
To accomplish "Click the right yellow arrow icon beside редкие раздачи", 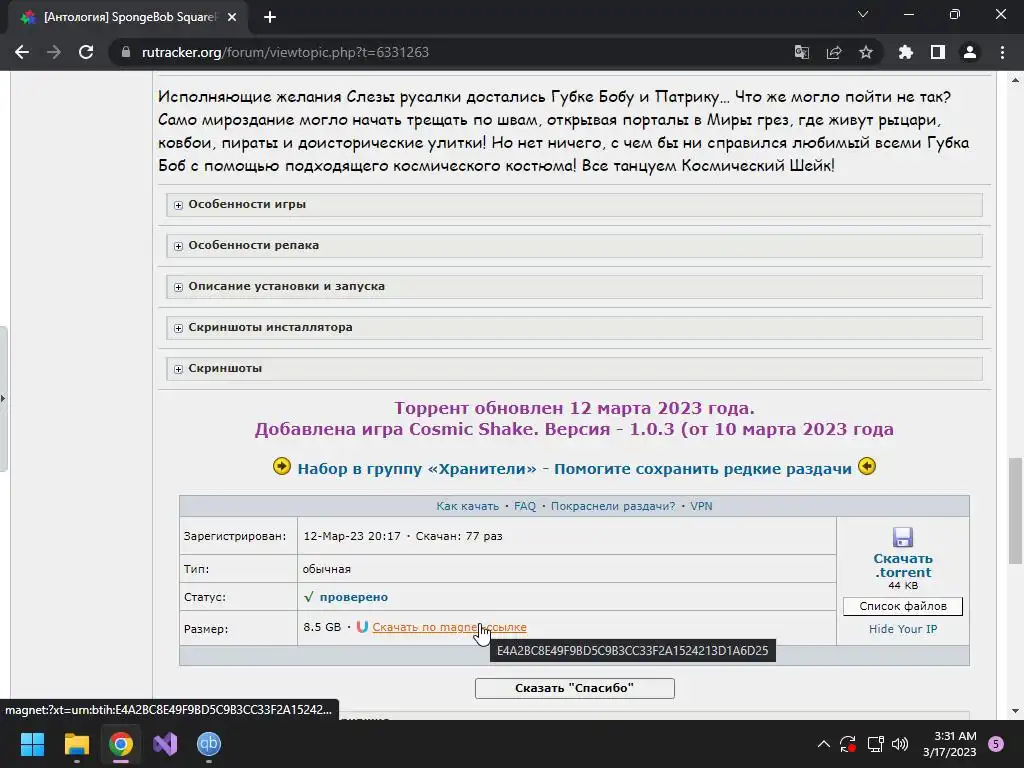I will click(867, 466).
